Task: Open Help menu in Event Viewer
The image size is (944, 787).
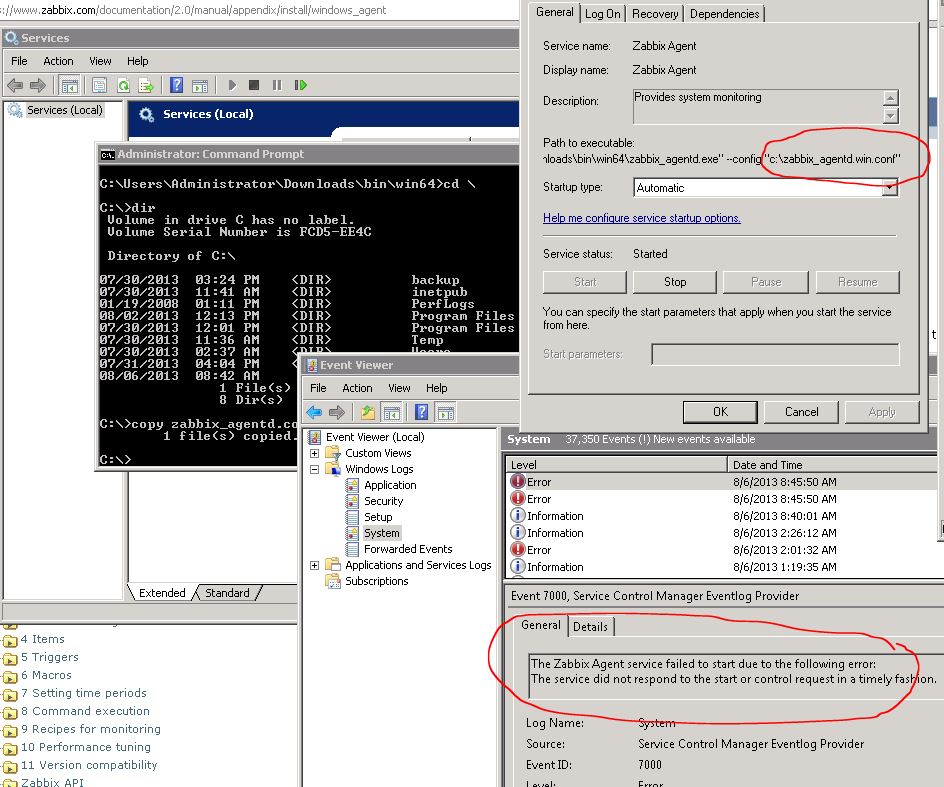Action: 436,388
